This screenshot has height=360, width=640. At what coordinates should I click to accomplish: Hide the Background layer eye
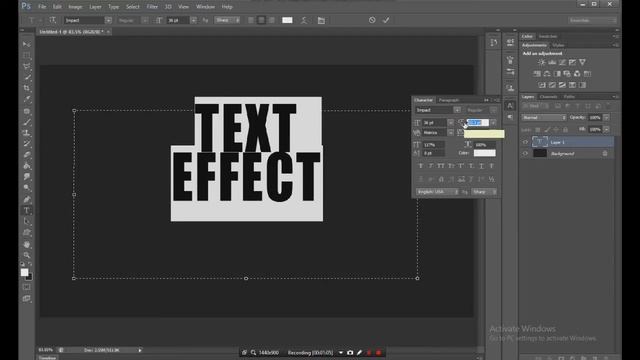(525, 153)
